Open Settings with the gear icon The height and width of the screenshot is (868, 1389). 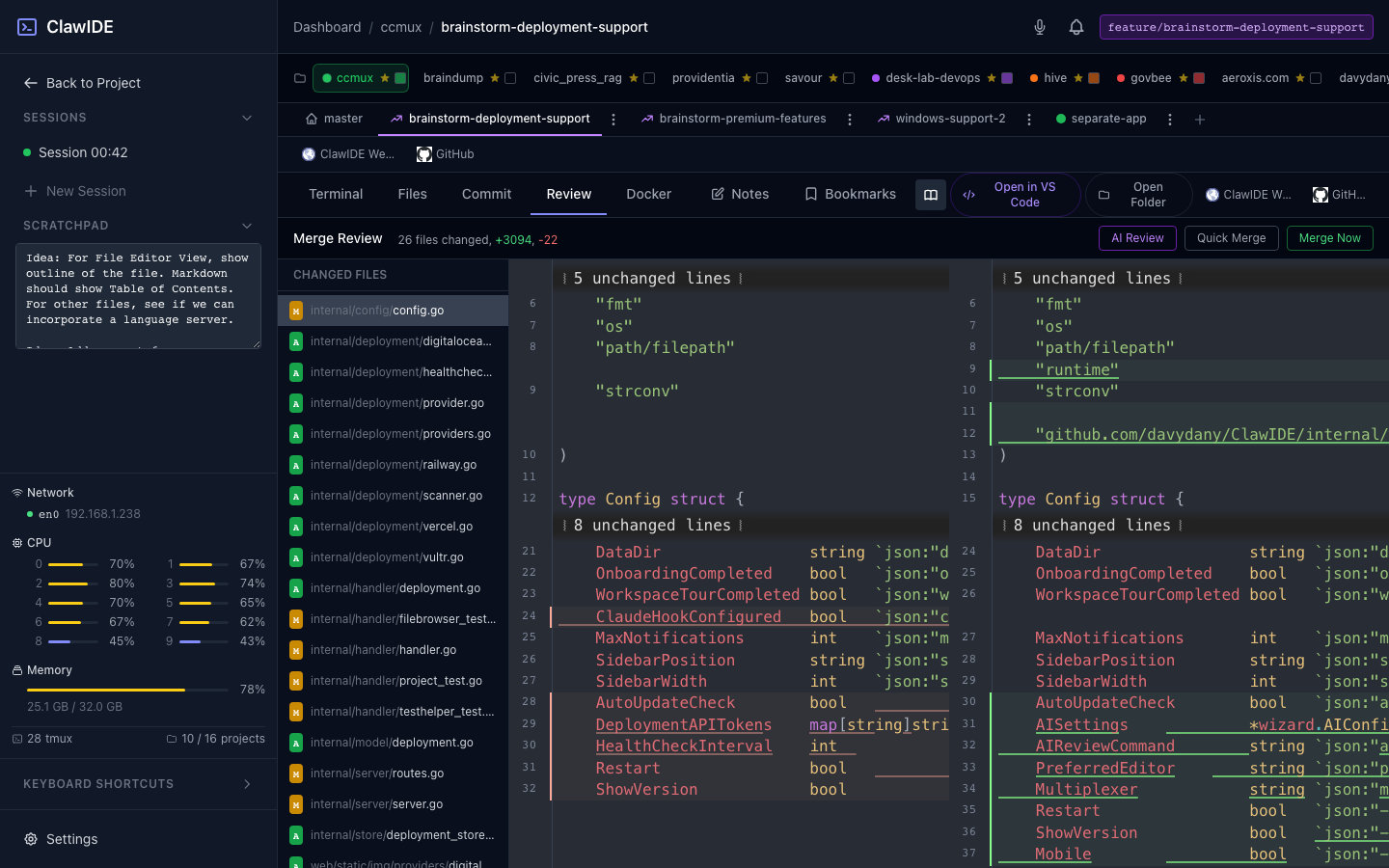pos(31,839)
